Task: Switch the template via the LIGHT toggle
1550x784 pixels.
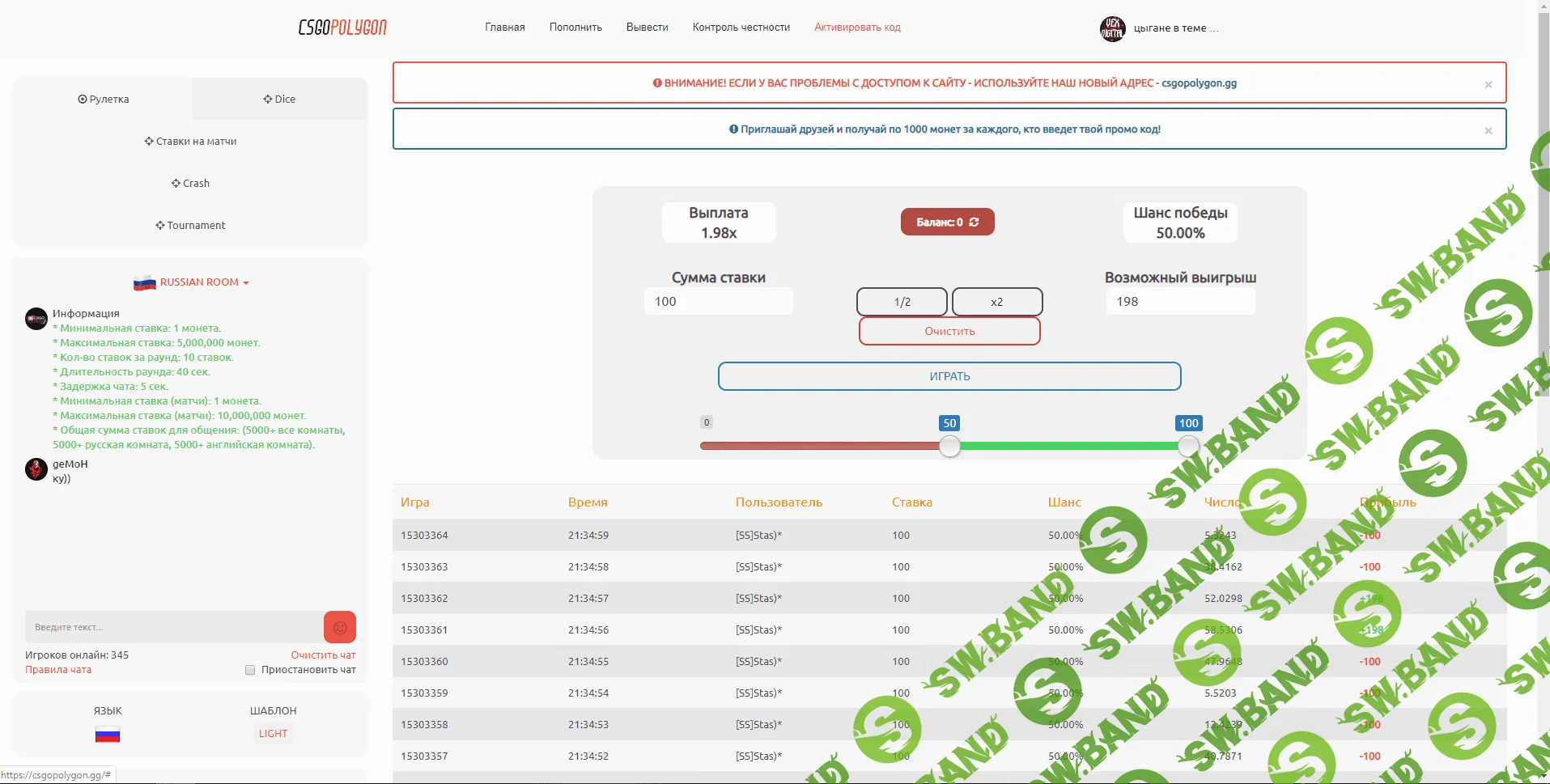Action: 273,734
